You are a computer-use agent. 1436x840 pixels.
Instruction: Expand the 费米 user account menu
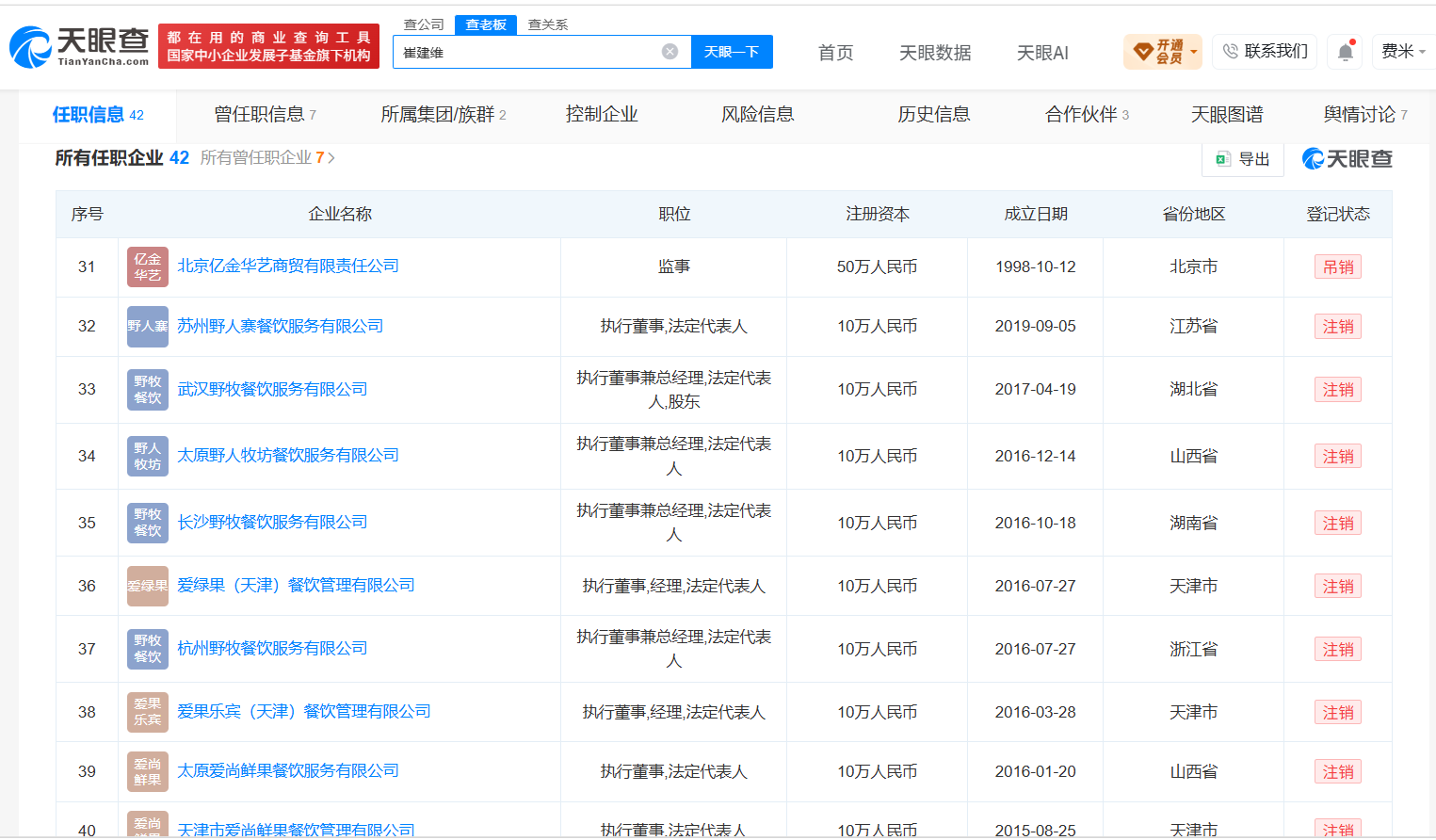click(1403, 52)
